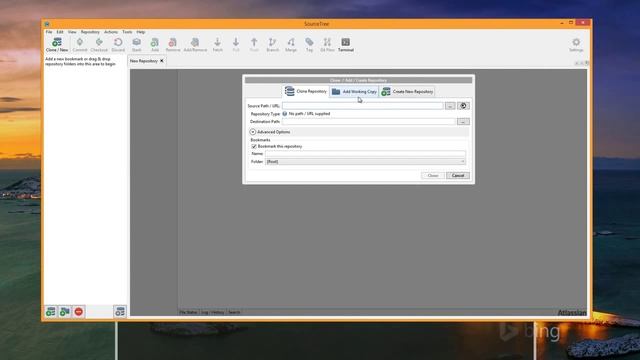This screenshot has width=640, height=360.
Task: Expand Advanced Options section
Action: tap(253, 132)
